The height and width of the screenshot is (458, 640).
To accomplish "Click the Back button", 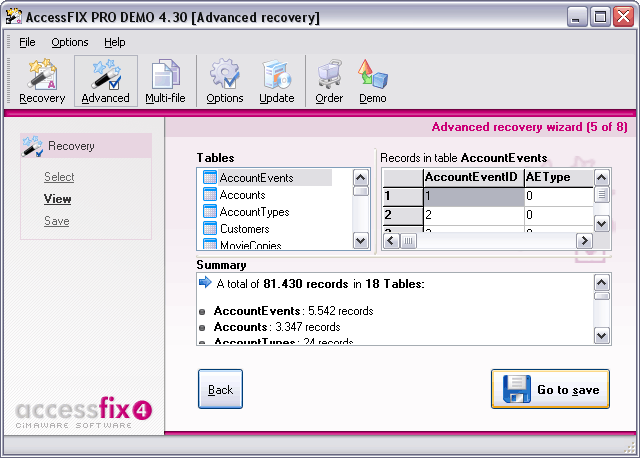I will (220, 389).
